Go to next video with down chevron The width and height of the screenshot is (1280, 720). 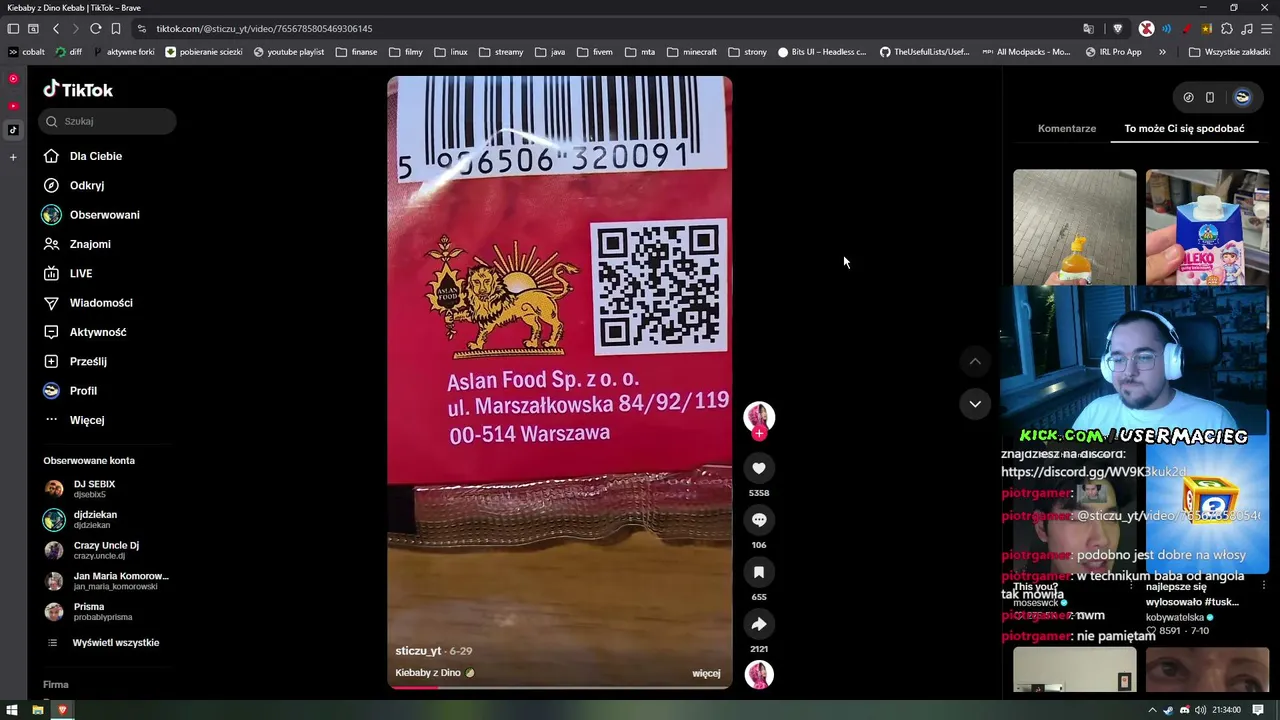[x=975, y=404]
